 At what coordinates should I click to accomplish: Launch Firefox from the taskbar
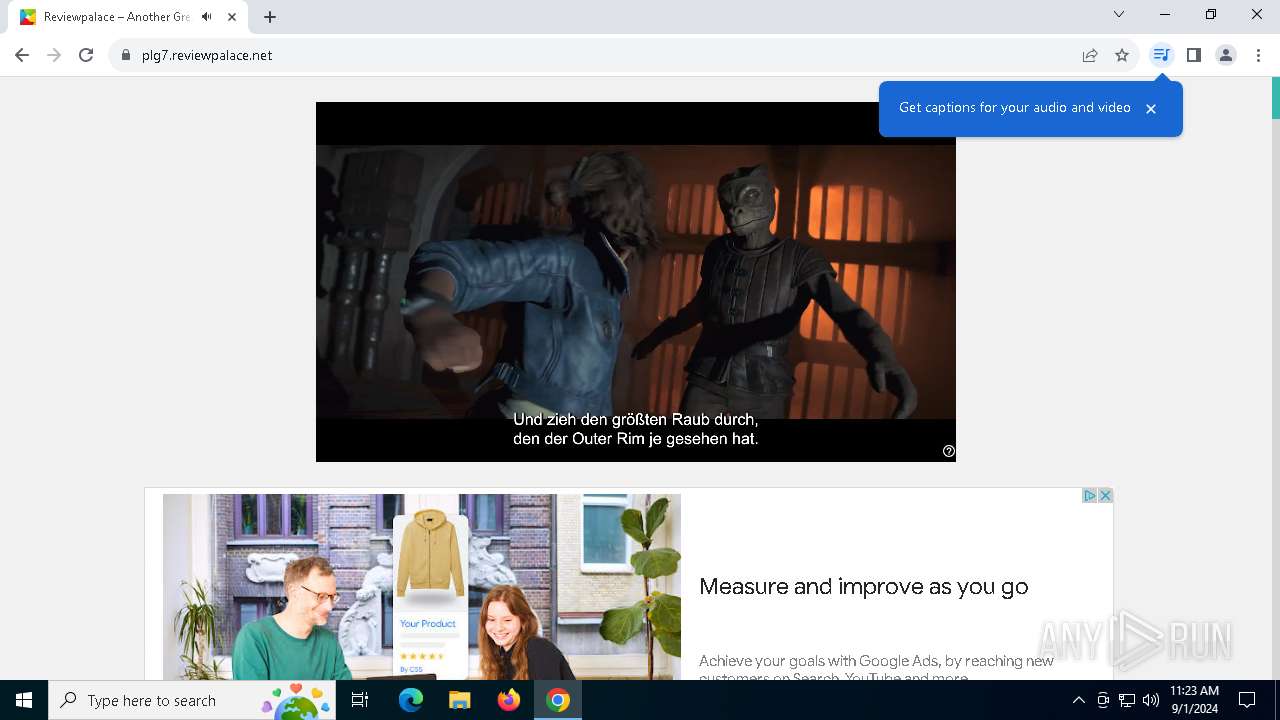coord(509,700)
